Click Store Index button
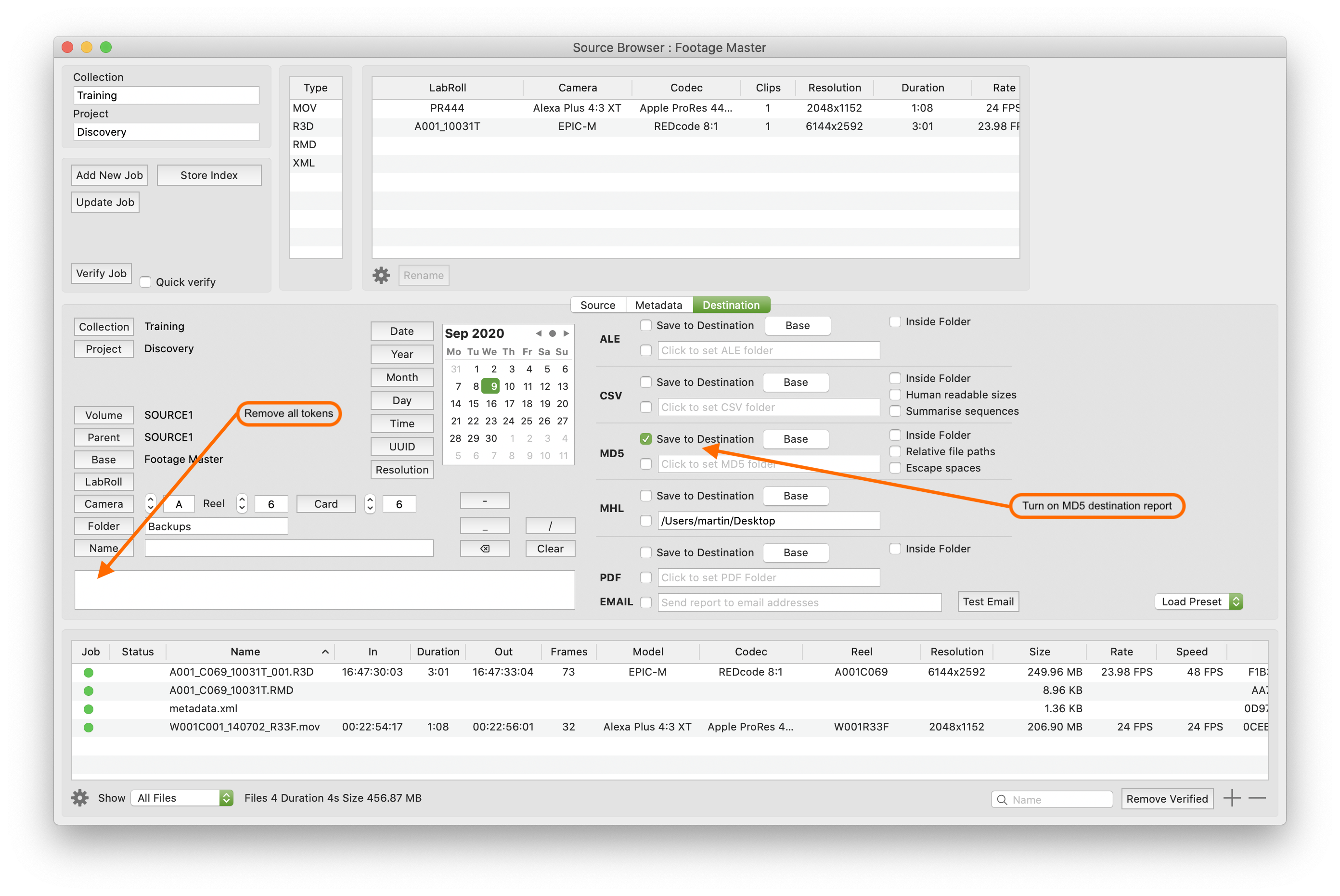Viewport: 1340px width, 896px height. click(209, 176)
